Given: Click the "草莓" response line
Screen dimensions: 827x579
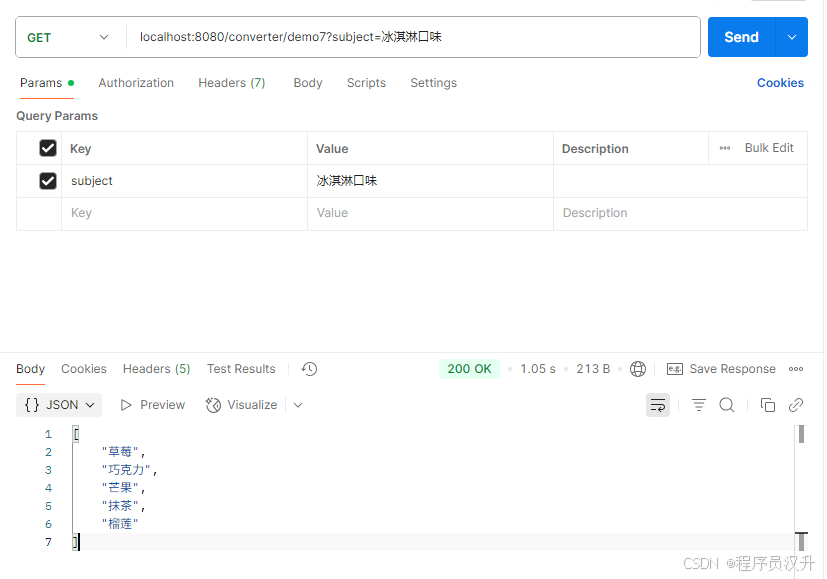Looking at the screenshot, I should pyautogui.click(x=123, y=452).
